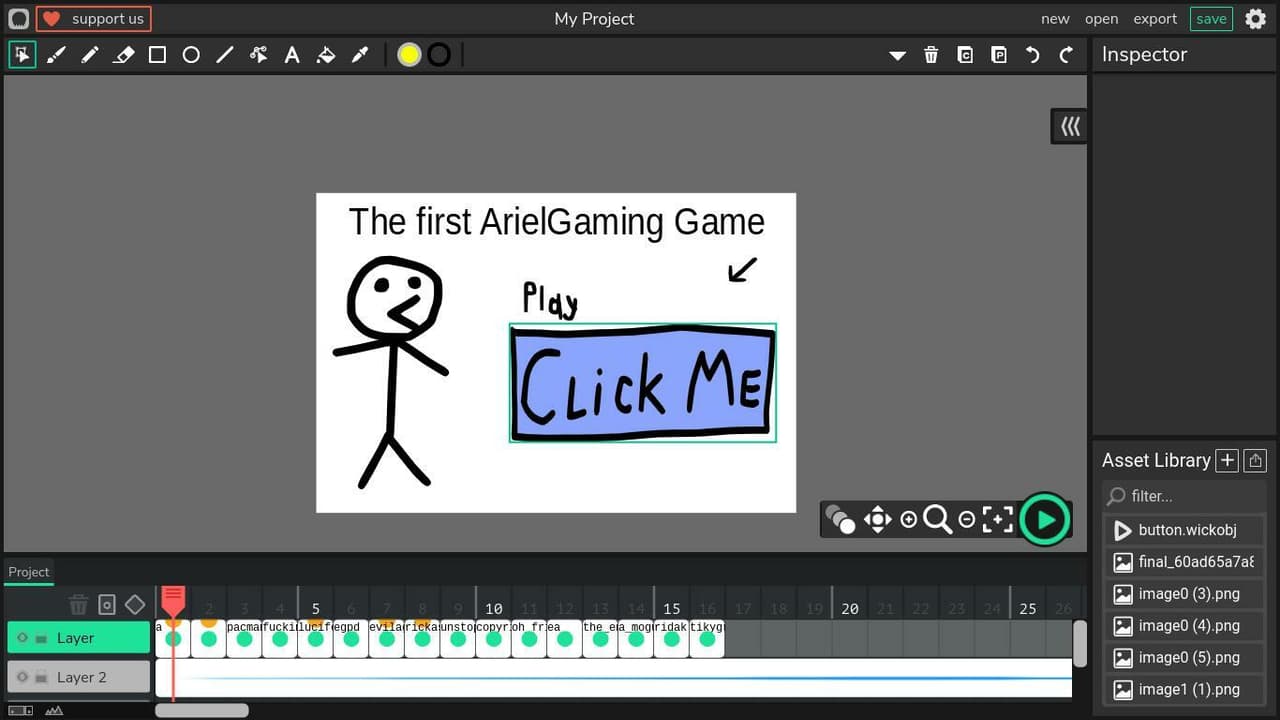This screenshot has width=1280, height=720.
Task: Open the yellow fill color swatch
Action: point(409,55)
